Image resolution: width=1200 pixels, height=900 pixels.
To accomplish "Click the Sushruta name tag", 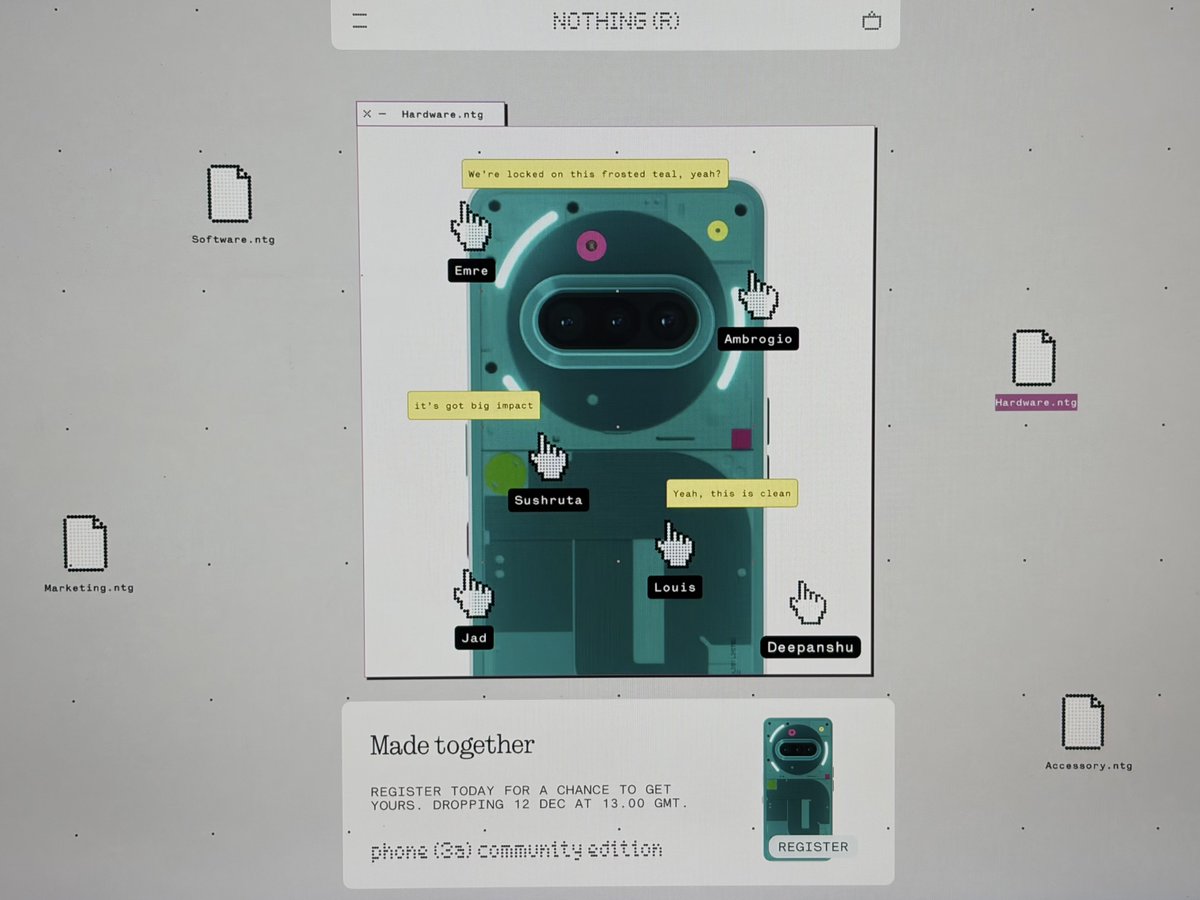I will [548, 500].
